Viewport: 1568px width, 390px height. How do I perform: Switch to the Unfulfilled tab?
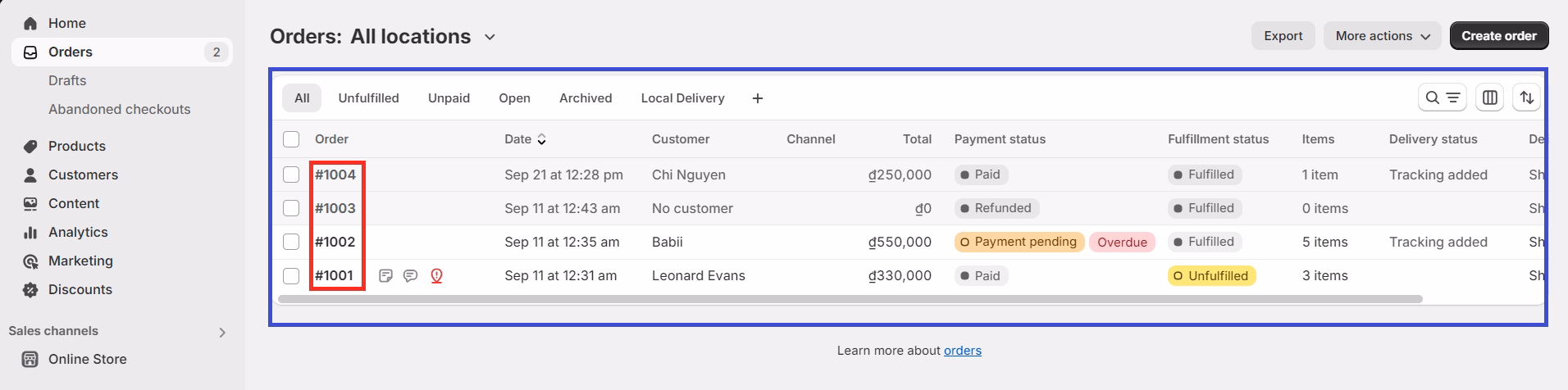click(368, 98)
